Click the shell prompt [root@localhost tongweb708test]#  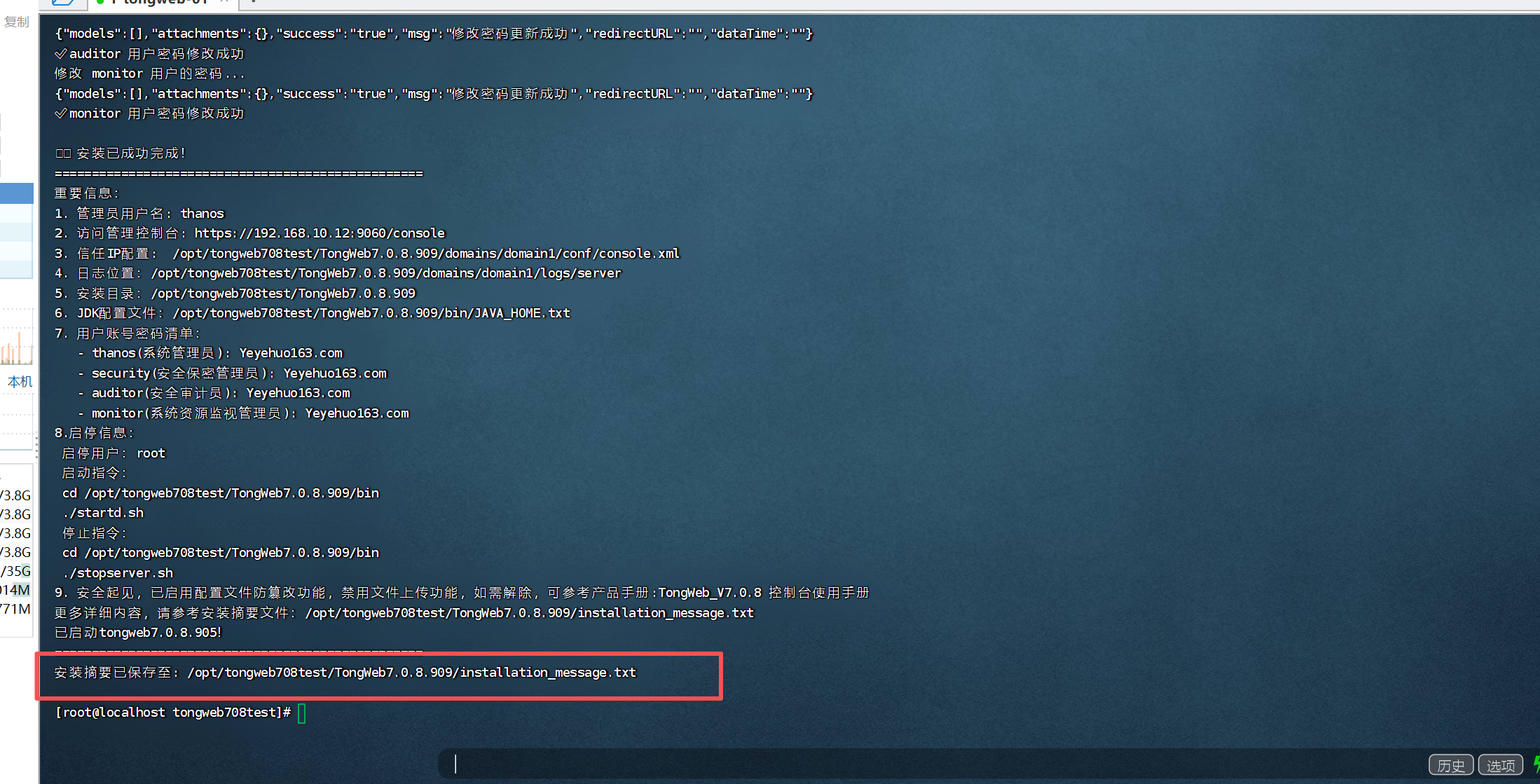pyautogui.click(x=173, y=713)
